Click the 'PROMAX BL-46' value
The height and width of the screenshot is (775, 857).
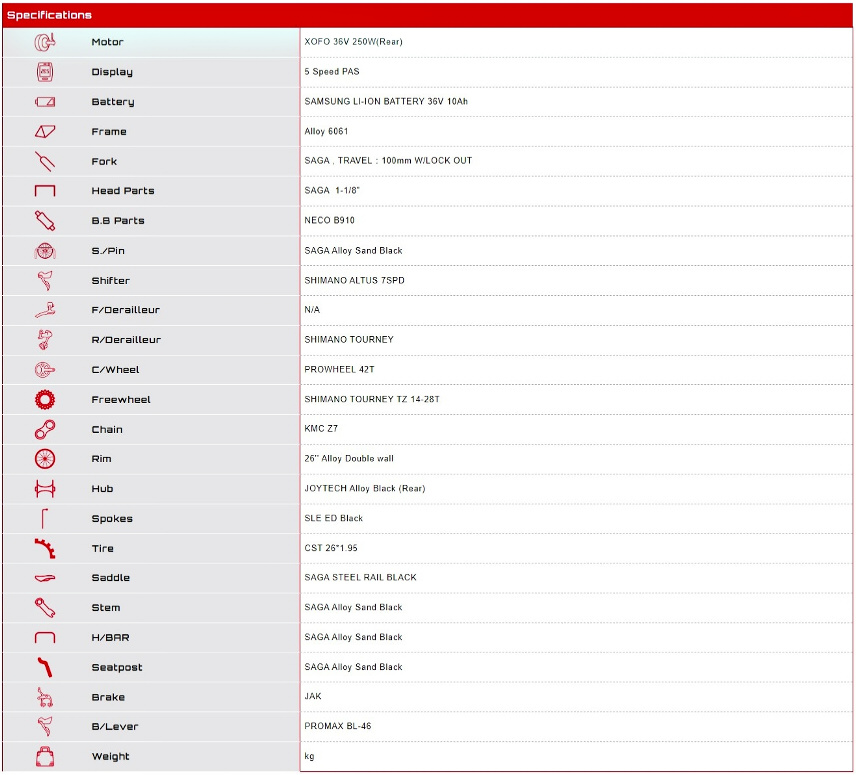(x=338, y=726)
